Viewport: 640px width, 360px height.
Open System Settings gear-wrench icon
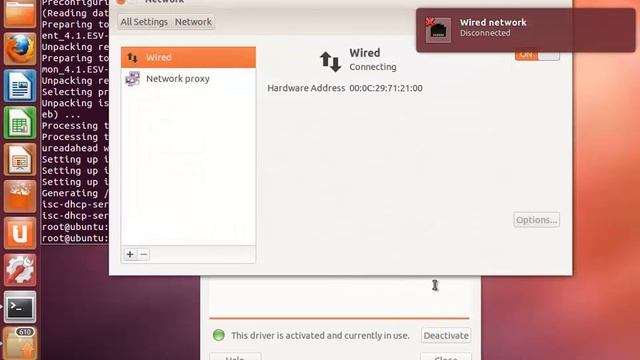pyautogui.click(x=20, y=270)
